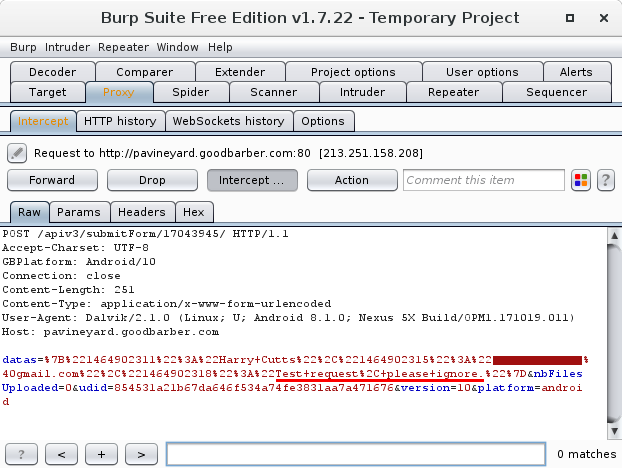Click the Host: pavineyard.goodbarber.com header line

(110, 332)
